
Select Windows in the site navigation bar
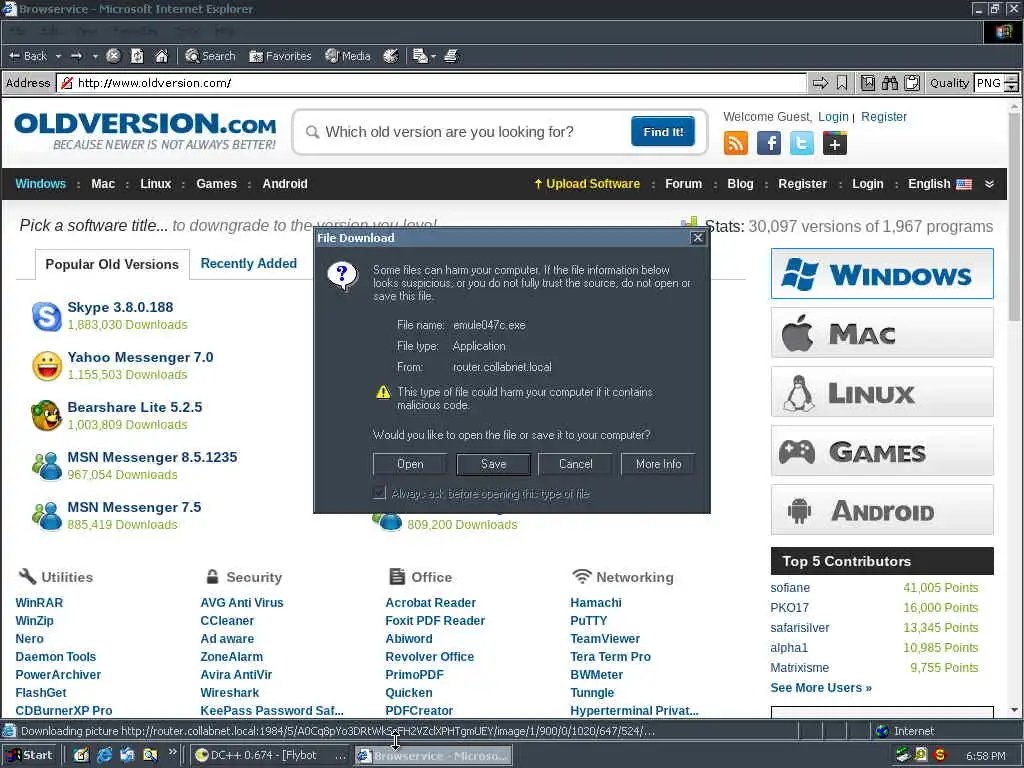point(40,184)
